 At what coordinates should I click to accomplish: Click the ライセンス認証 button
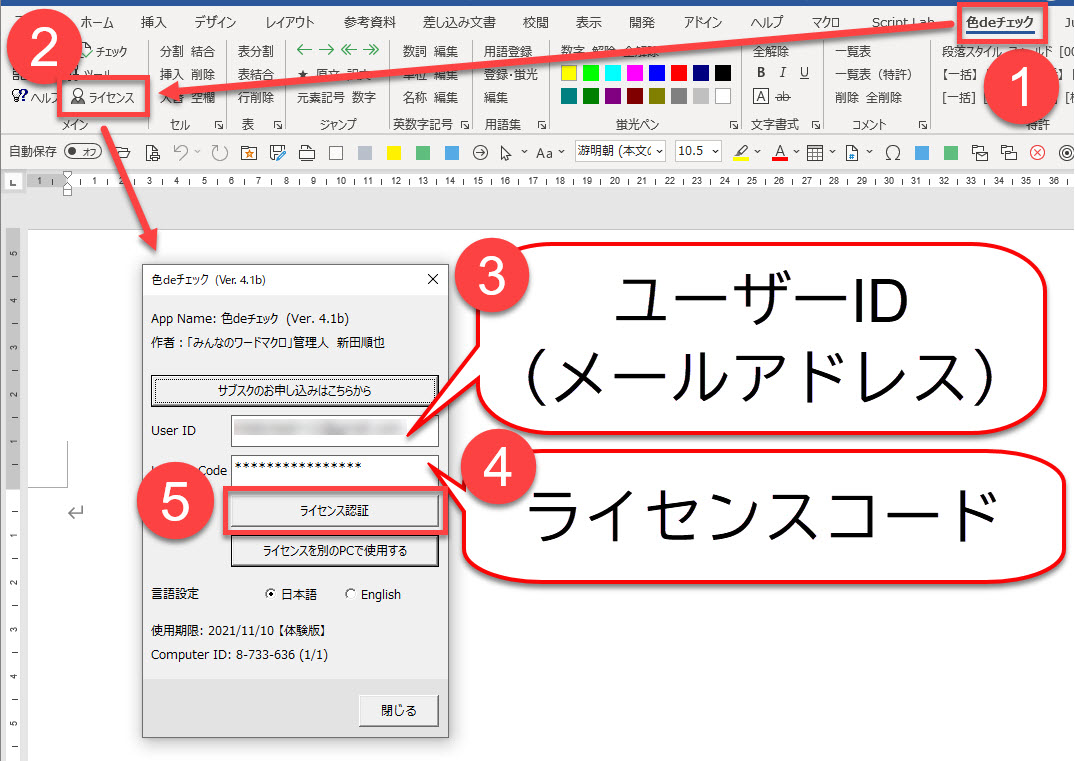(334, 510)
